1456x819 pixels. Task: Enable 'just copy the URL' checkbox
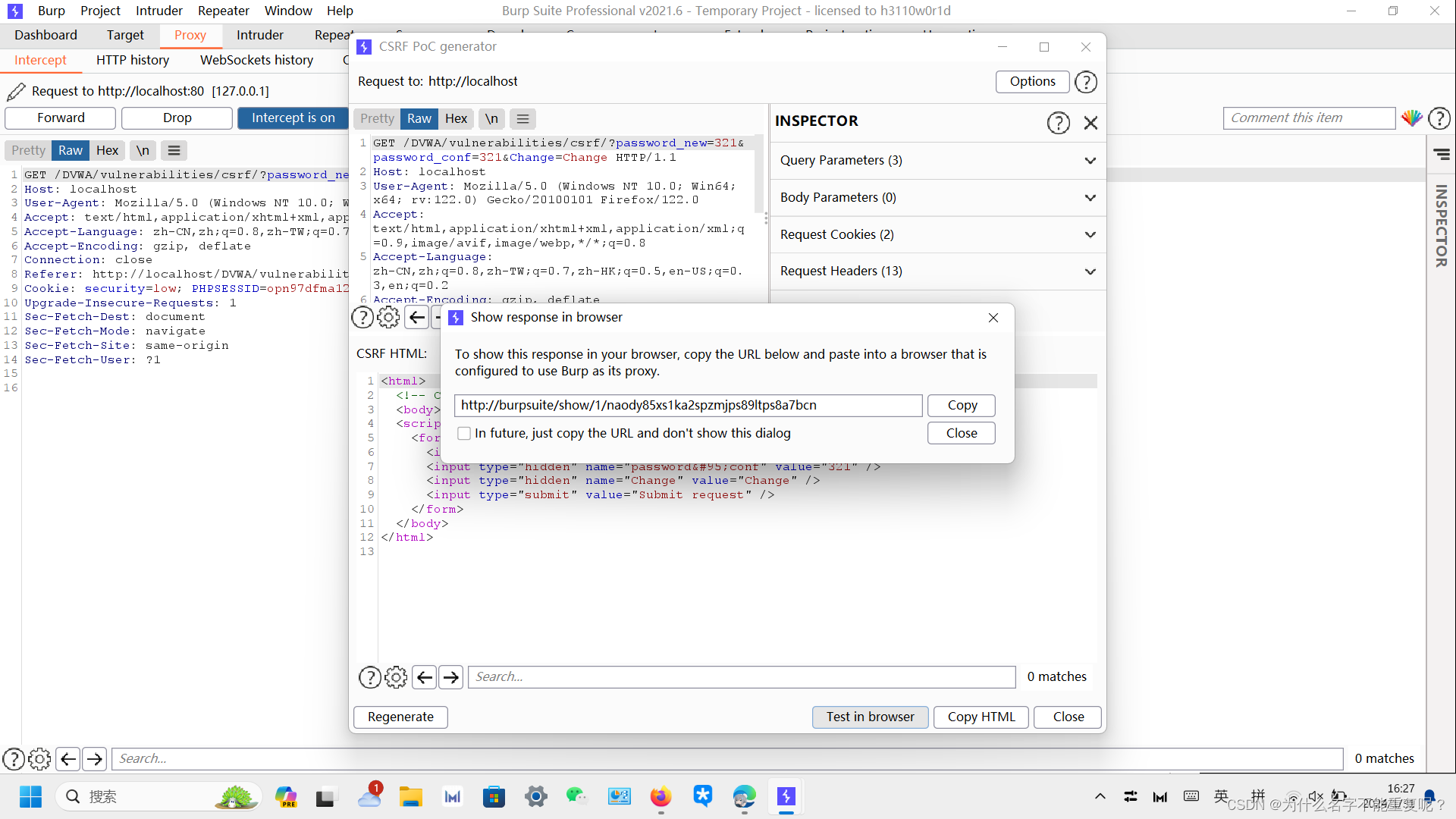(x=464, y=434)
